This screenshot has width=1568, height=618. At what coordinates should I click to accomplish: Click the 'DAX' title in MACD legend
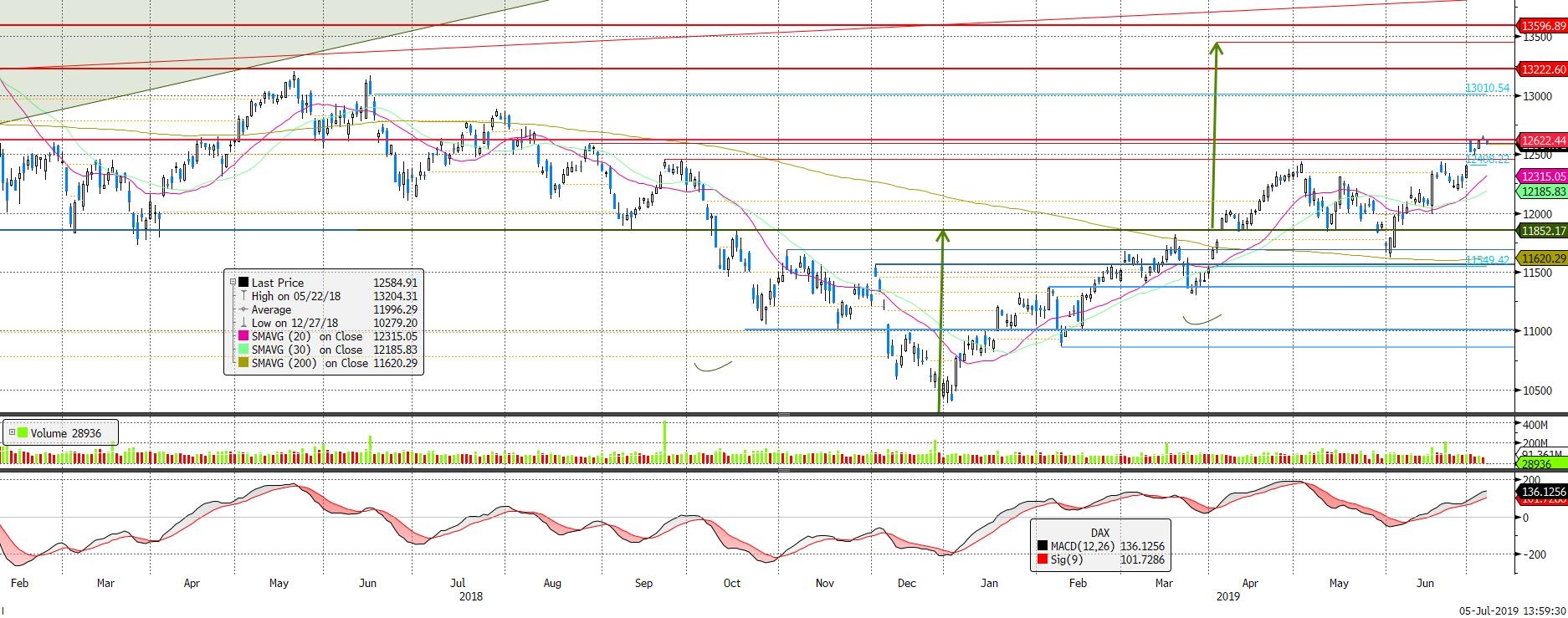1099,533
